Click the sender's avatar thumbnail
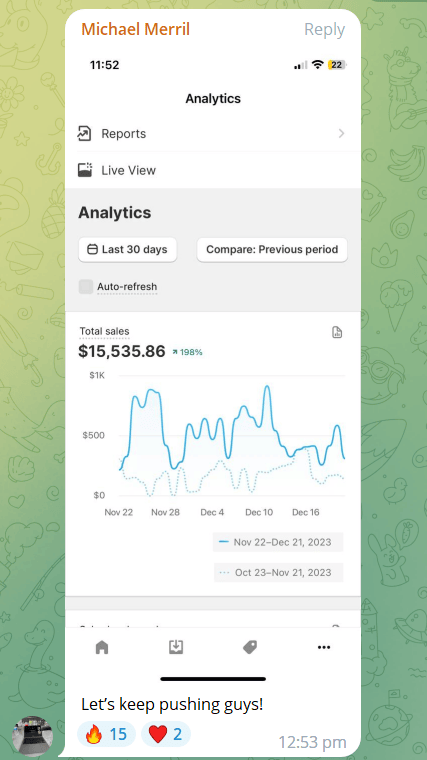 point(33,736)
